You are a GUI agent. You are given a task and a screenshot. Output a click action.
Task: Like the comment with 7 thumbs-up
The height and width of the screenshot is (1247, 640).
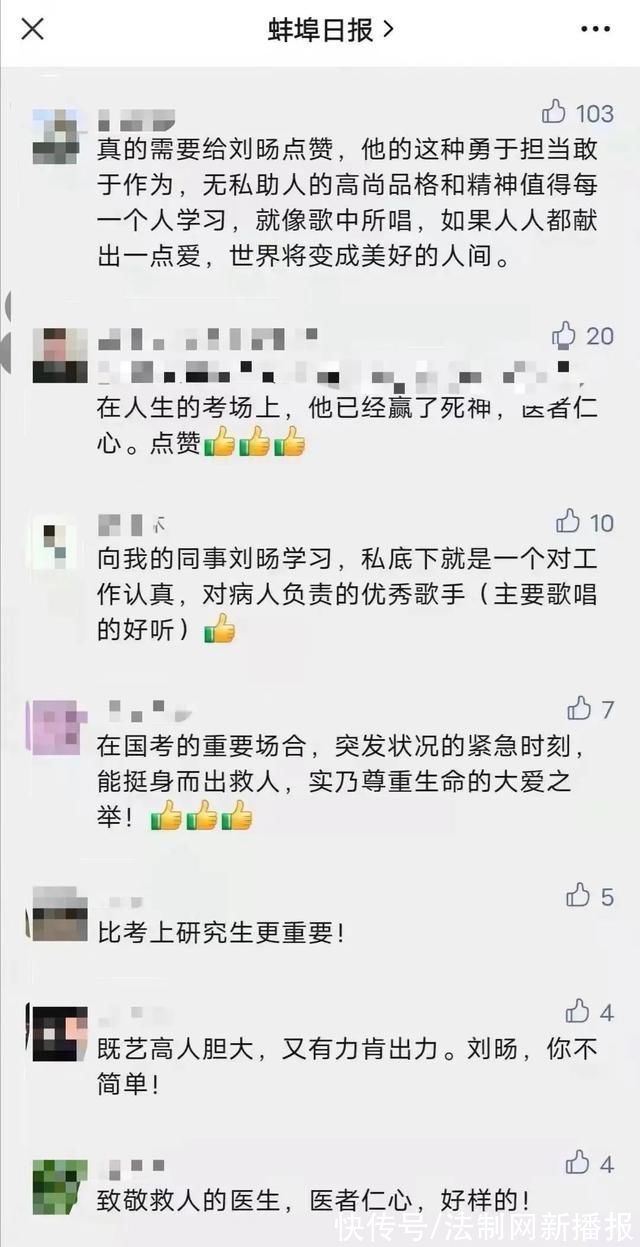point(579,709)
